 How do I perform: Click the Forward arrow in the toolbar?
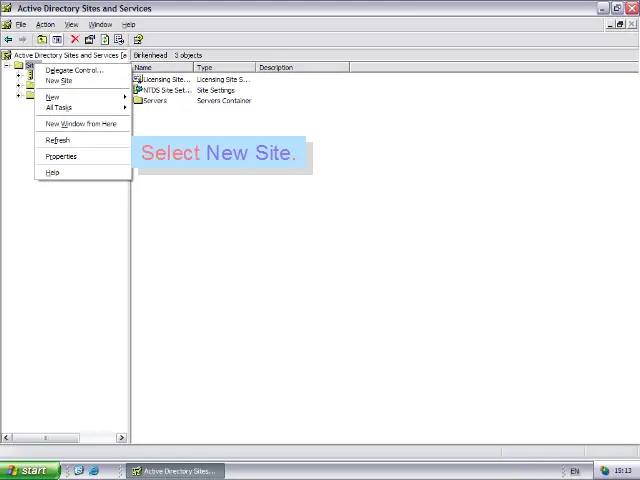pos(22,40)
